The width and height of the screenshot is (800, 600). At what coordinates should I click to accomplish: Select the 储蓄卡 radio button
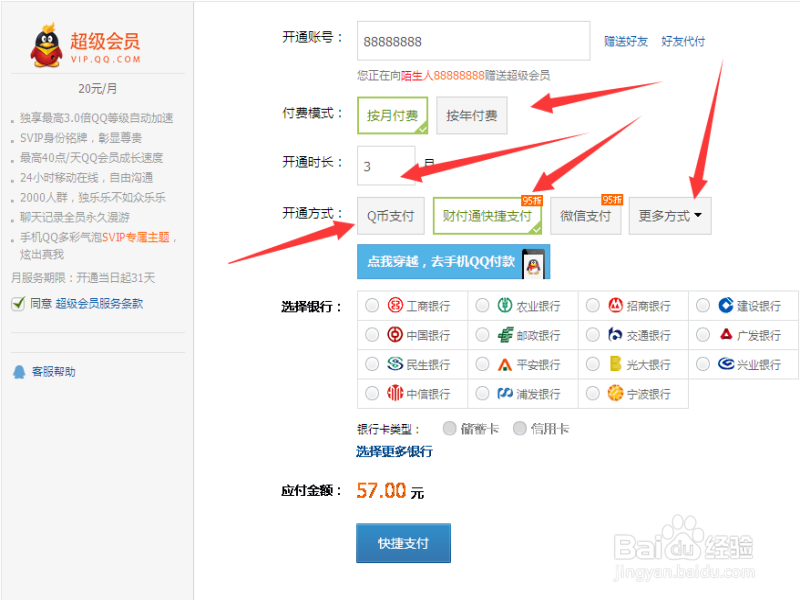coord(450,427)
